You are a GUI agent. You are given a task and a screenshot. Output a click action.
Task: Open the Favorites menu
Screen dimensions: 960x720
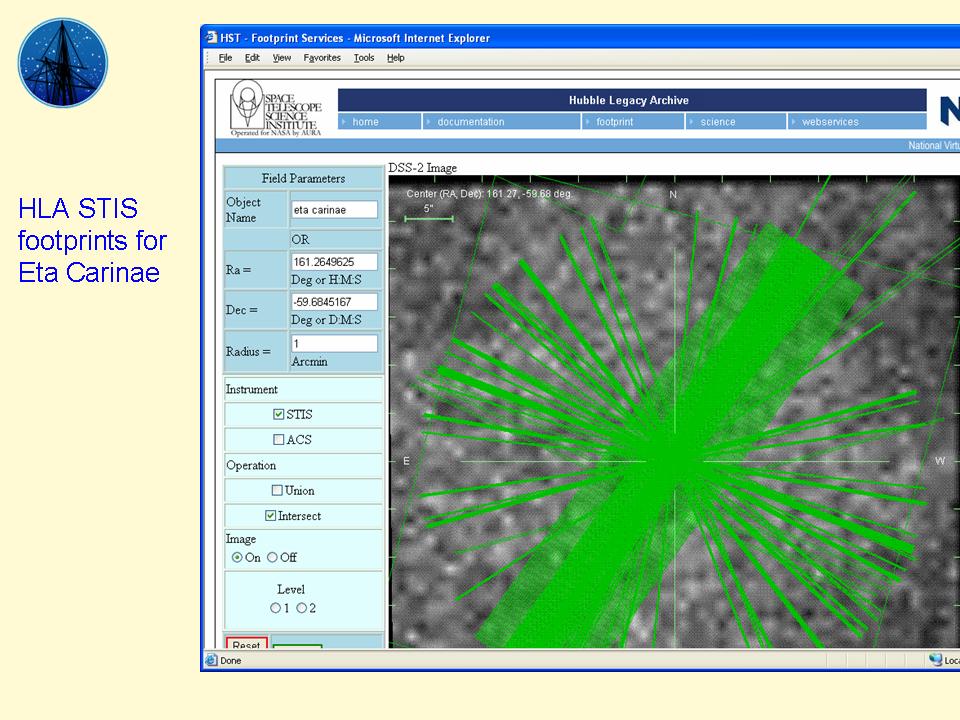[321, 57]
